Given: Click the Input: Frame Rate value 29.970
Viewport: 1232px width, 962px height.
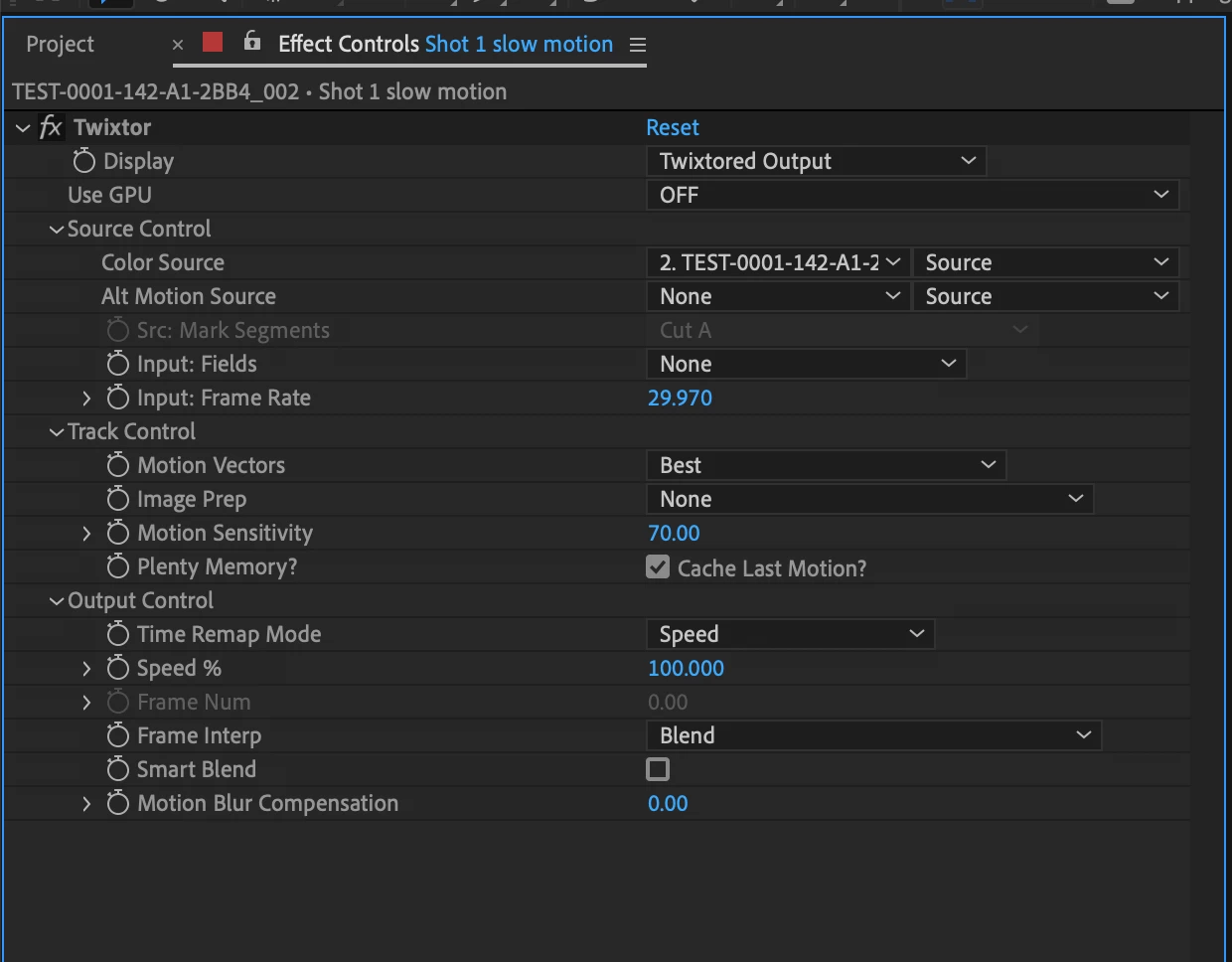Looking at the screenshot, I should tap(680, 398).
